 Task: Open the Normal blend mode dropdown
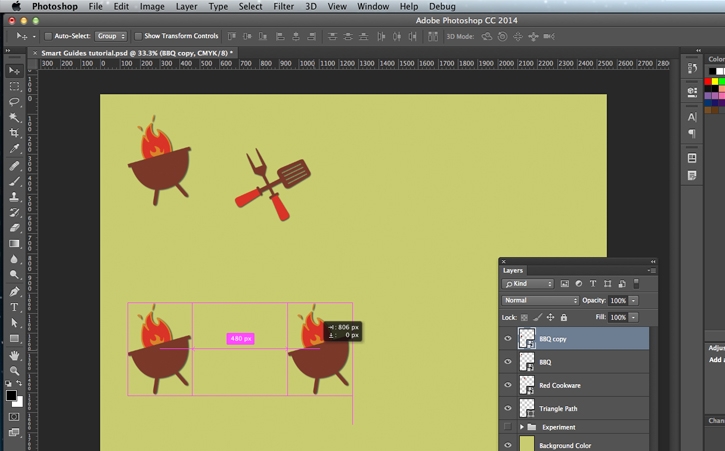click(541, 300)
